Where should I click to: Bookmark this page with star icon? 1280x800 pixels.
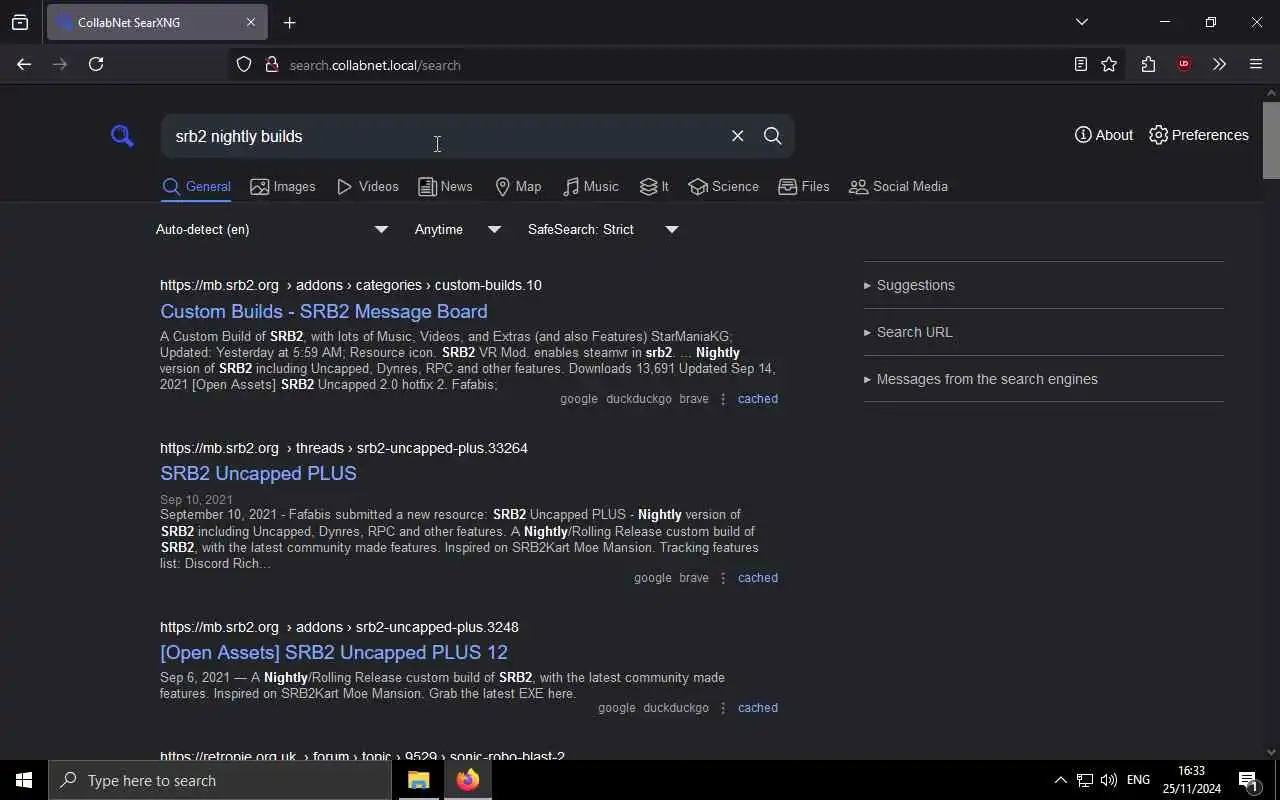[1109, 65]
